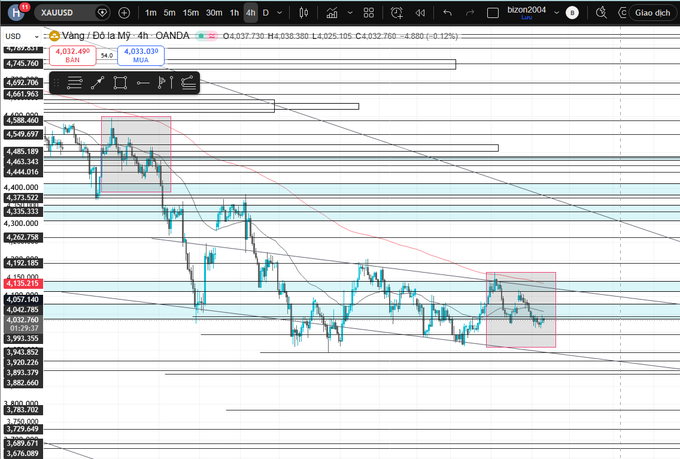The image size is (680, 459).
Task: Click the 4,588.460 price label
Action: pos(23,120)
